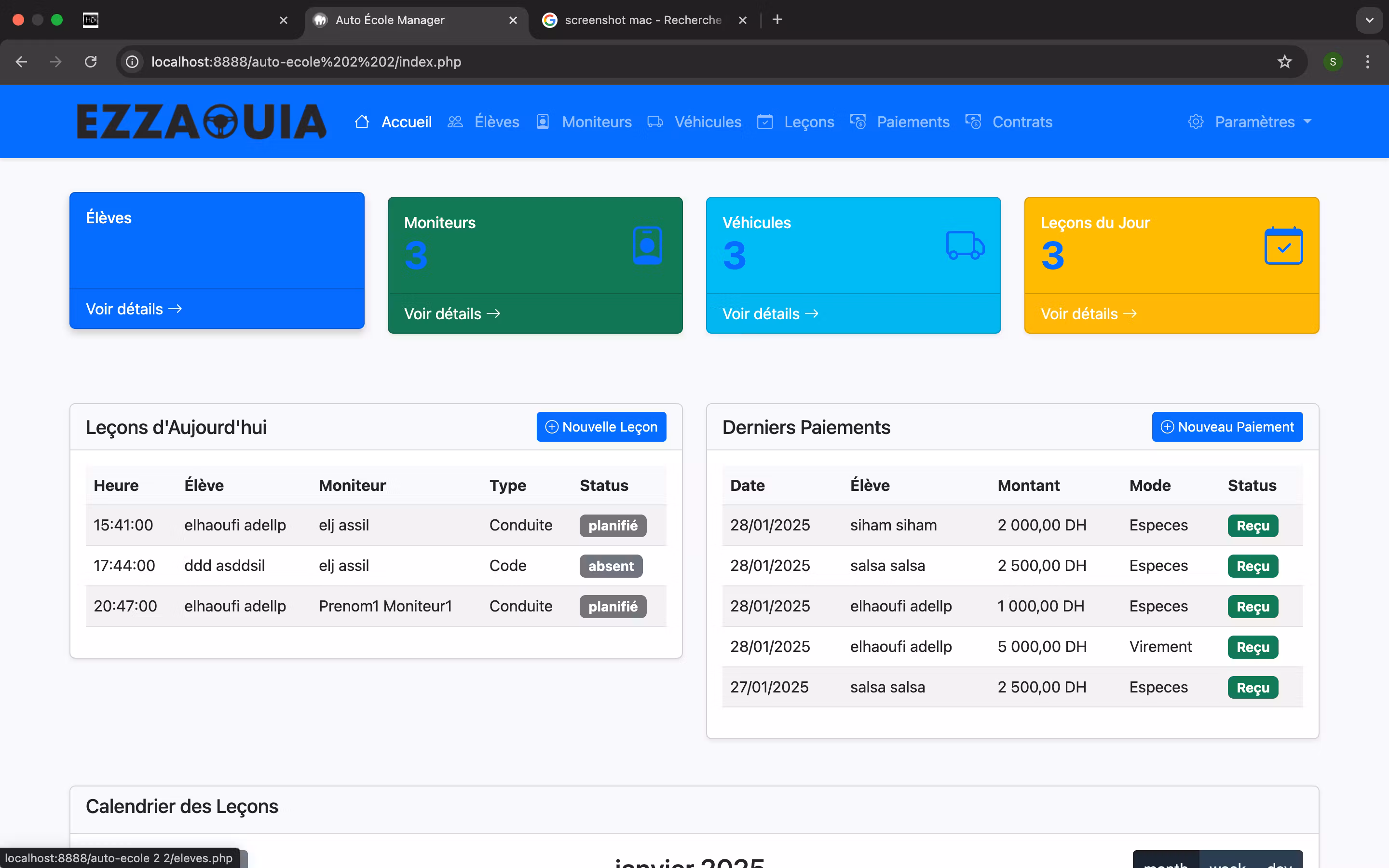The height and width of the screenshot is (868, 1389).
Task: Go back with the browser back arrow
Action: click(21, 61)
